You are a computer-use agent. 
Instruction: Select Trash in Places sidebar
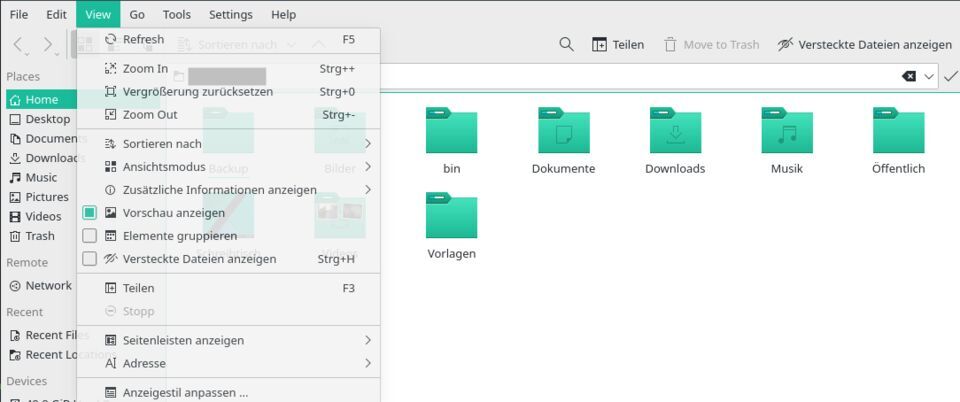(x=39, y=236)
